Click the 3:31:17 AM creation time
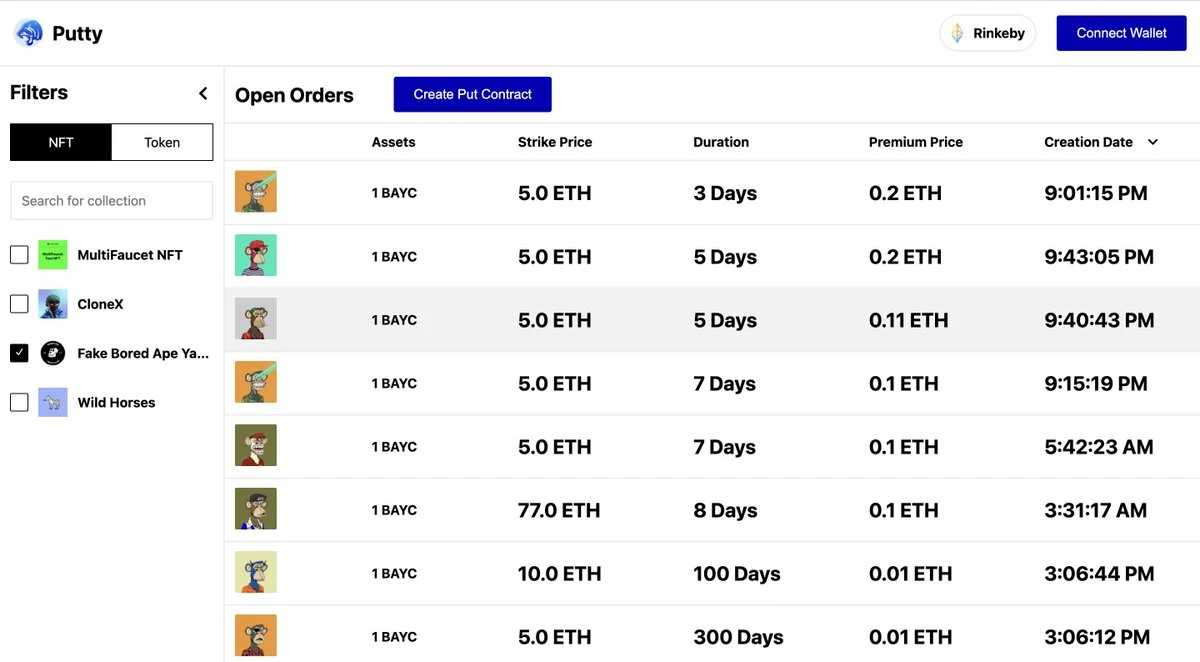 click(1095, 510)
